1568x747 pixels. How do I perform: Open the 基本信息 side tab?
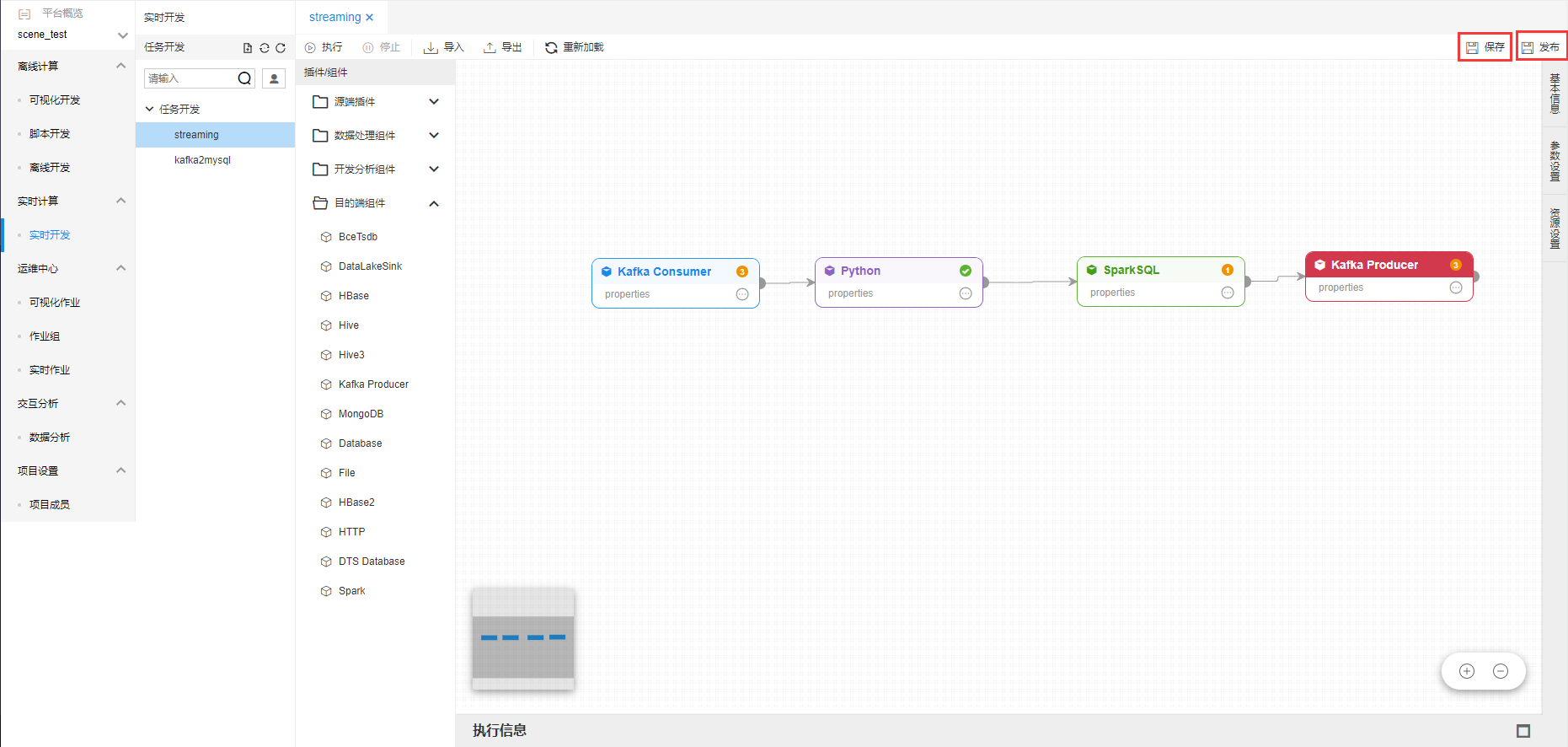click(1555, 94)
